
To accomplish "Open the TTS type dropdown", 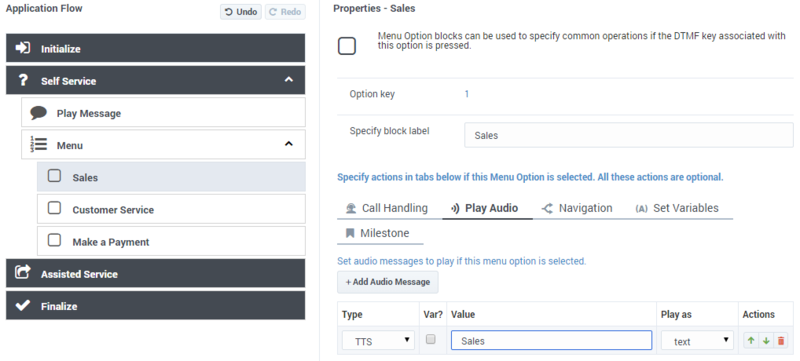I will coord(378,341).
